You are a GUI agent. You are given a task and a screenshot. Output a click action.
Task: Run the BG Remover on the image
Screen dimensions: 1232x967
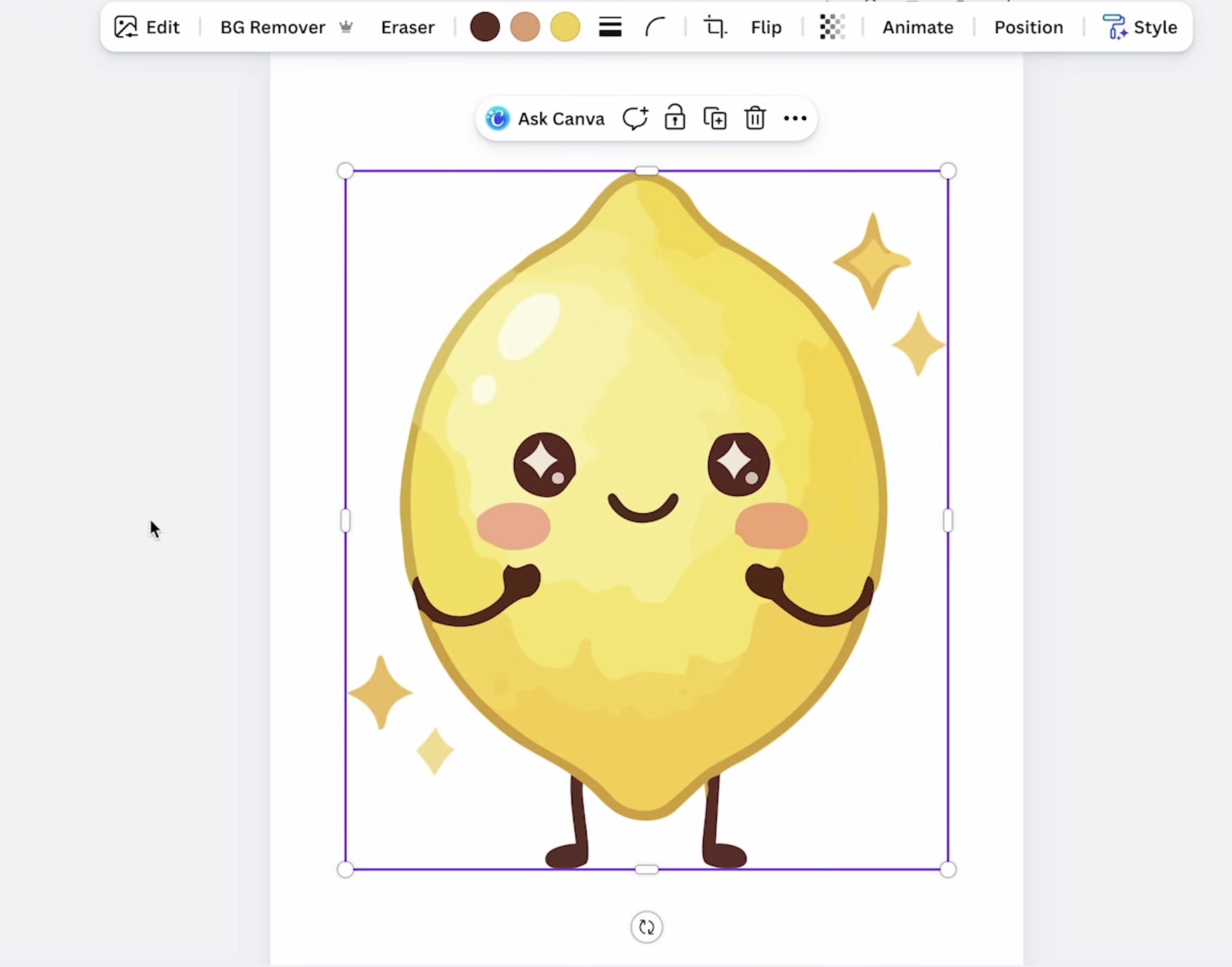pyautogui.click(x=272, y=27)
